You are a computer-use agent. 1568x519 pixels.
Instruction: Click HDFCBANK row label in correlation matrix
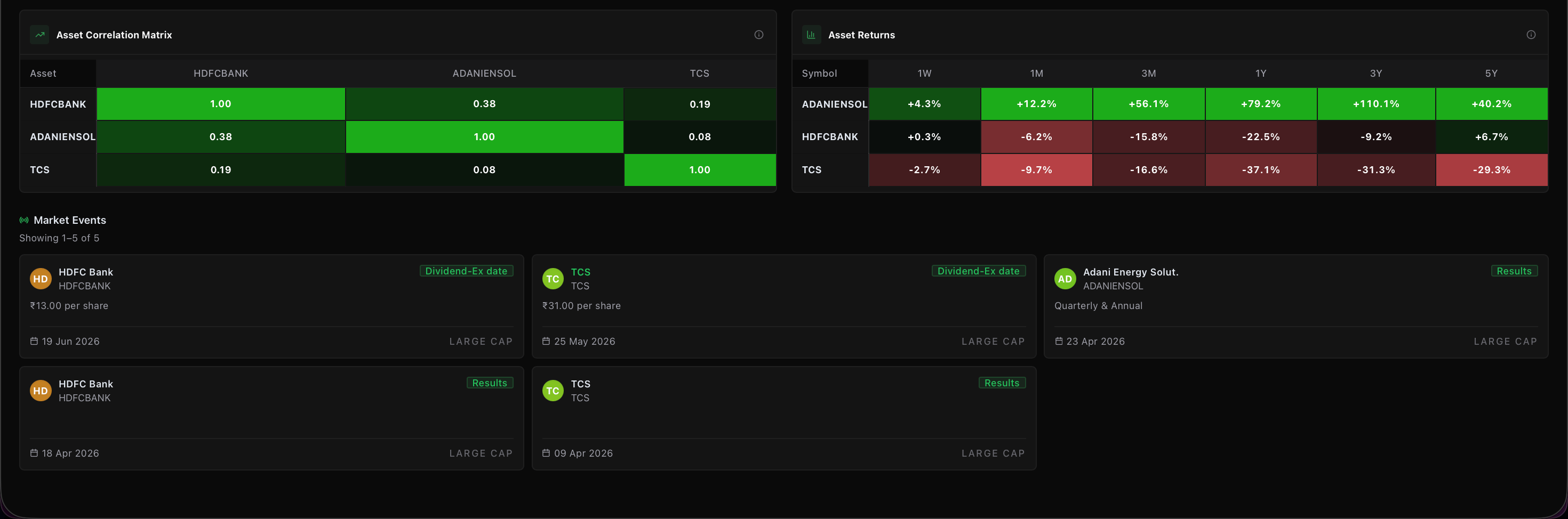pyautogui.click(x=58, y=104)
